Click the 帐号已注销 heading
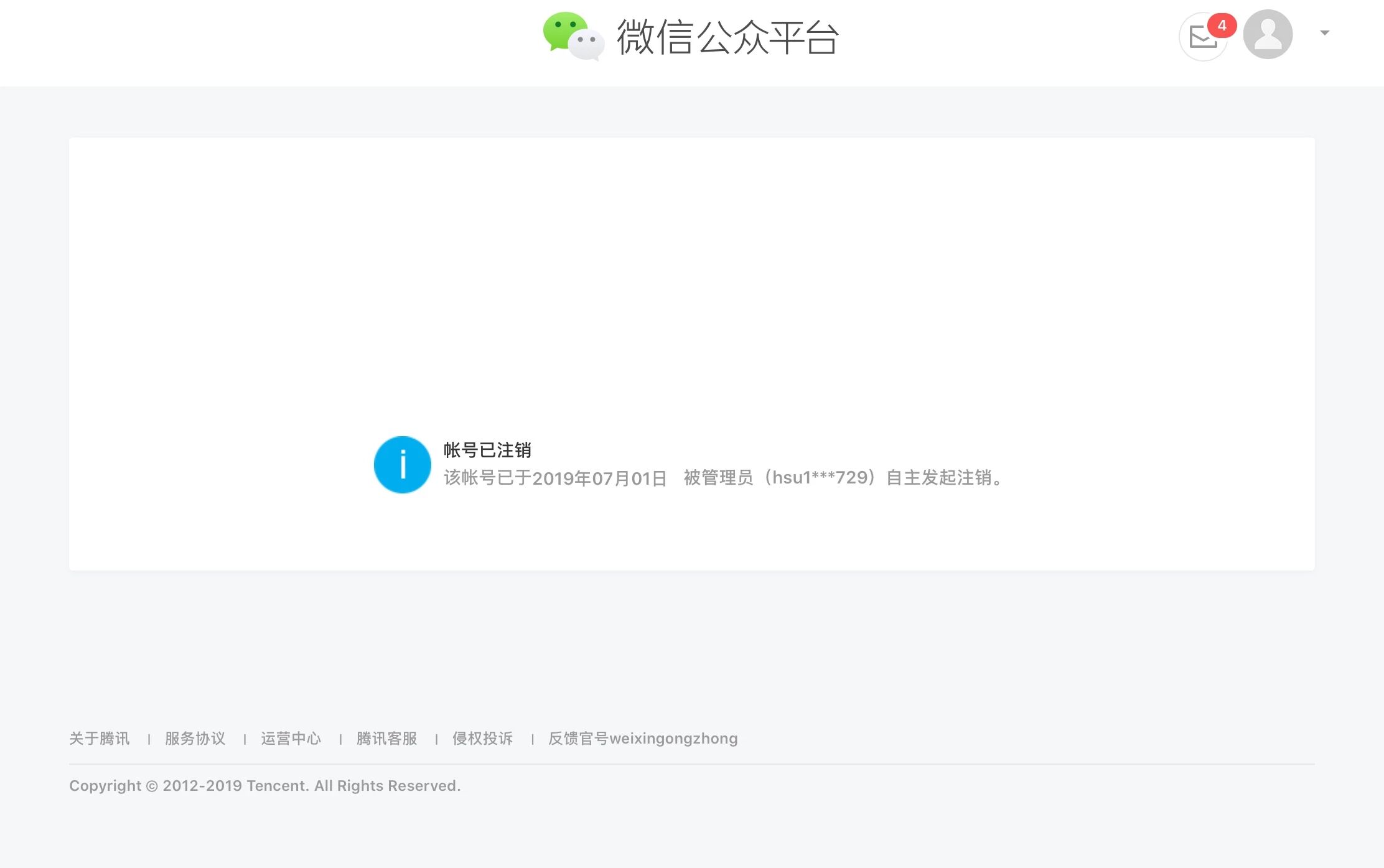Image resolution: width=1384 pixels, height=868 pixels. pyautogui.click(x=487, y=450)
